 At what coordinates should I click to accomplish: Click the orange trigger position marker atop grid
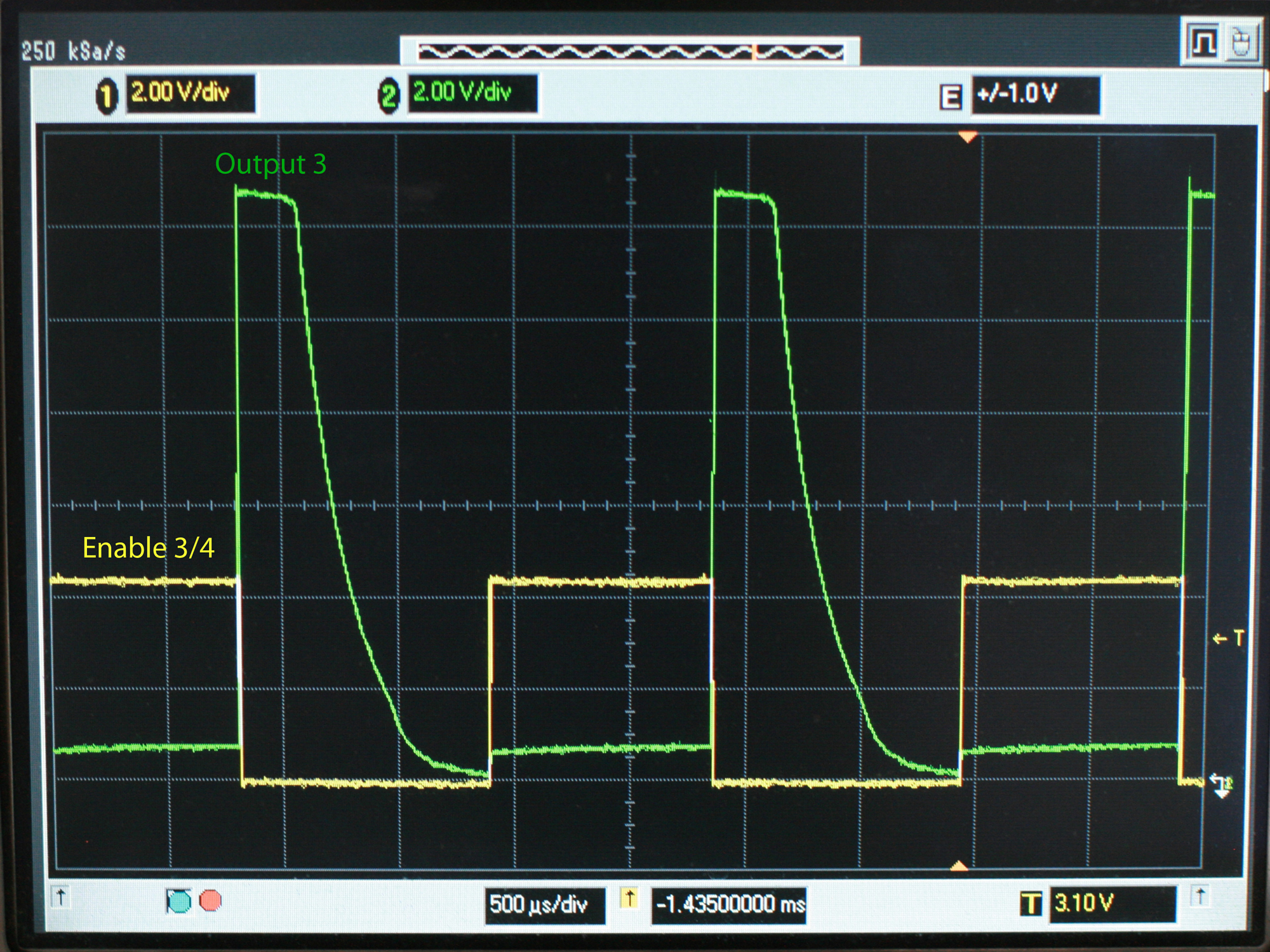[x=967, y=136]
